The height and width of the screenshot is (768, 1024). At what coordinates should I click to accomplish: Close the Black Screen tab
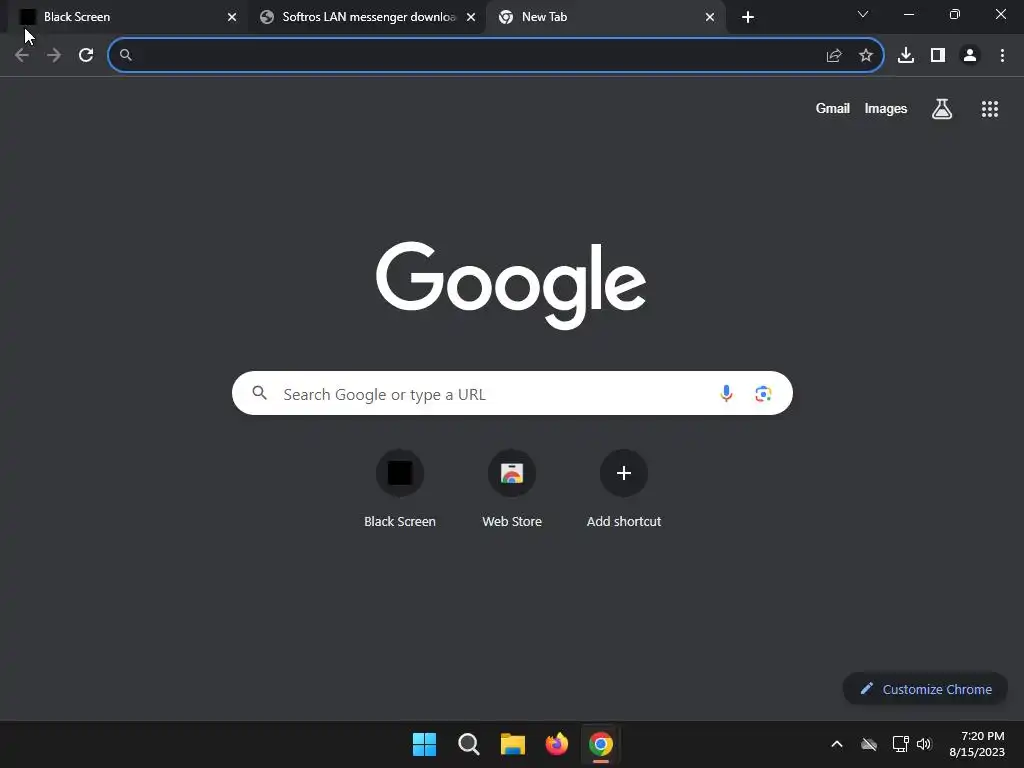(232, 17)
